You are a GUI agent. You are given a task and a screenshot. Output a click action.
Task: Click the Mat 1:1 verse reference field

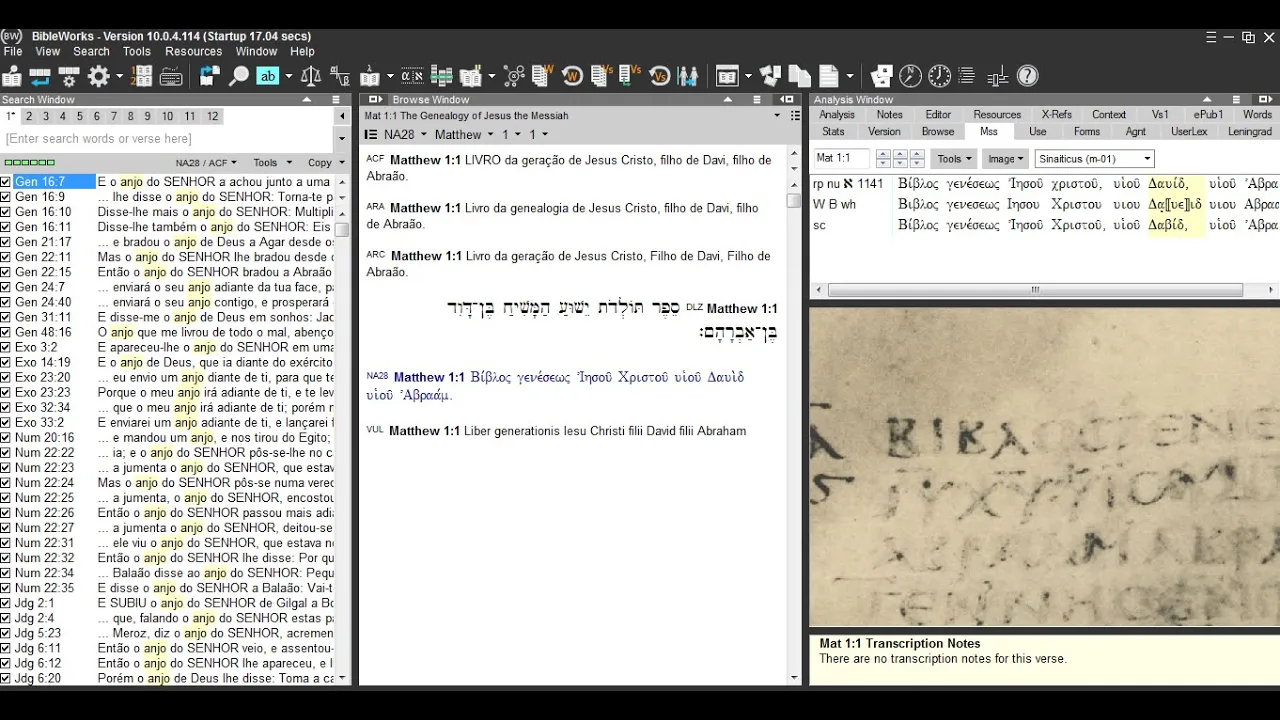click(841, 158)
